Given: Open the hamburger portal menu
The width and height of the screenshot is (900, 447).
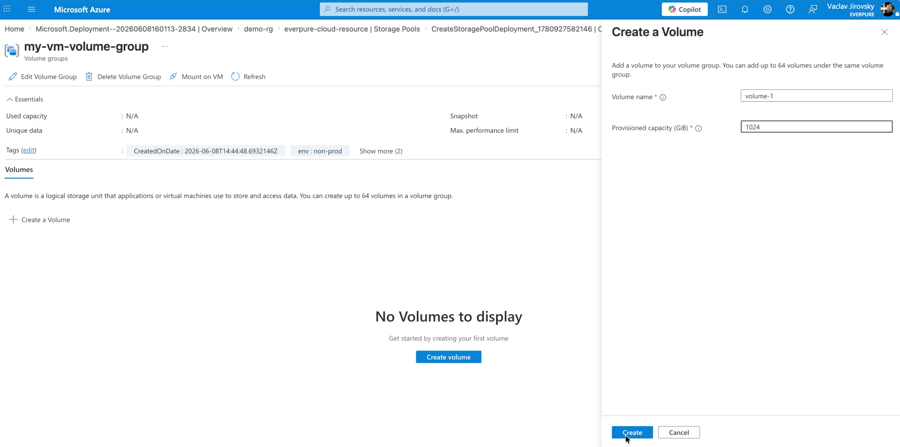Looking at the screenshot, I should coord(32,9).
